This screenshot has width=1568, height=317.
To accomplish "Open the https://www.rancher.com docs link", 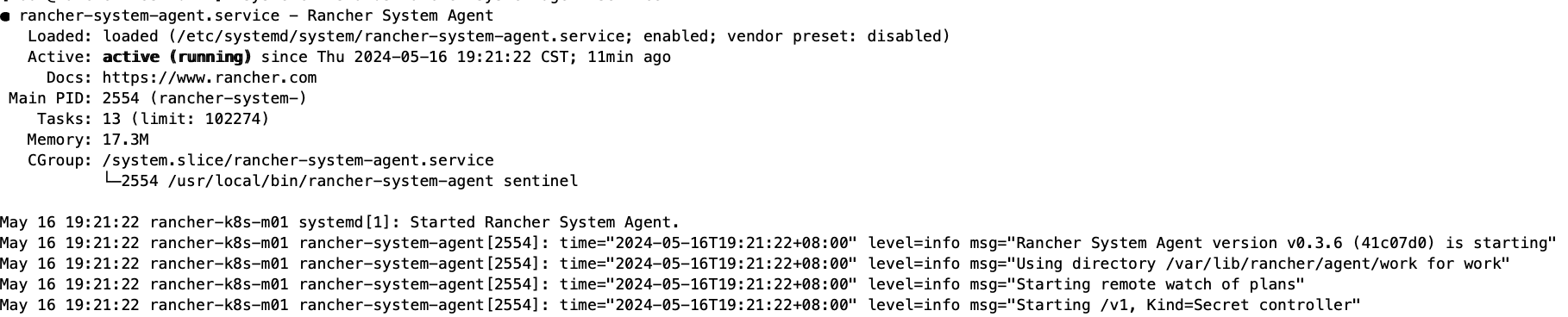I will click(210, 78).
